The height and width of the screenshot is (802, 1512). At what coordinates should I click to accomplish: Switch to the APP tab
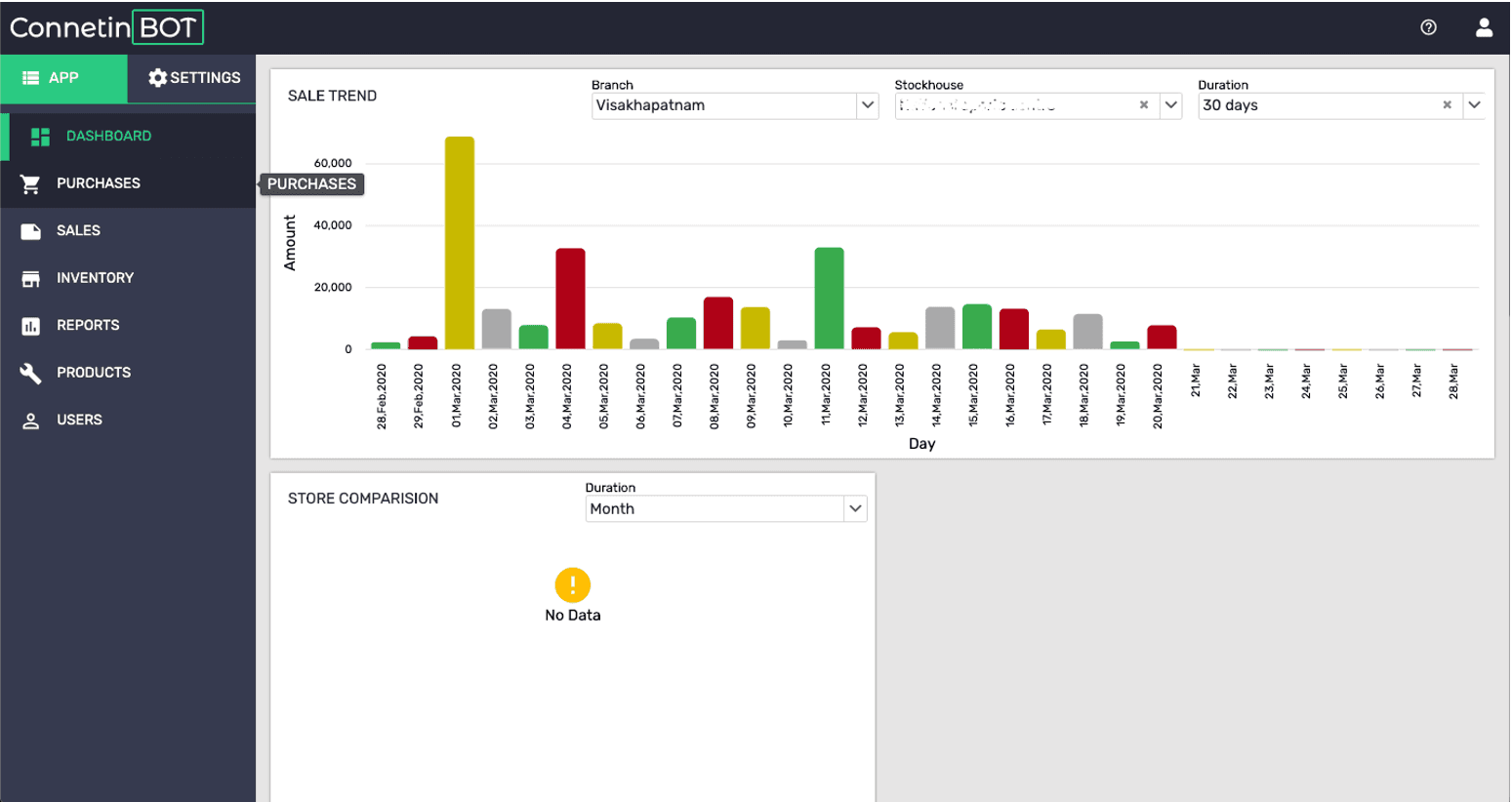(x=63, y=78)
